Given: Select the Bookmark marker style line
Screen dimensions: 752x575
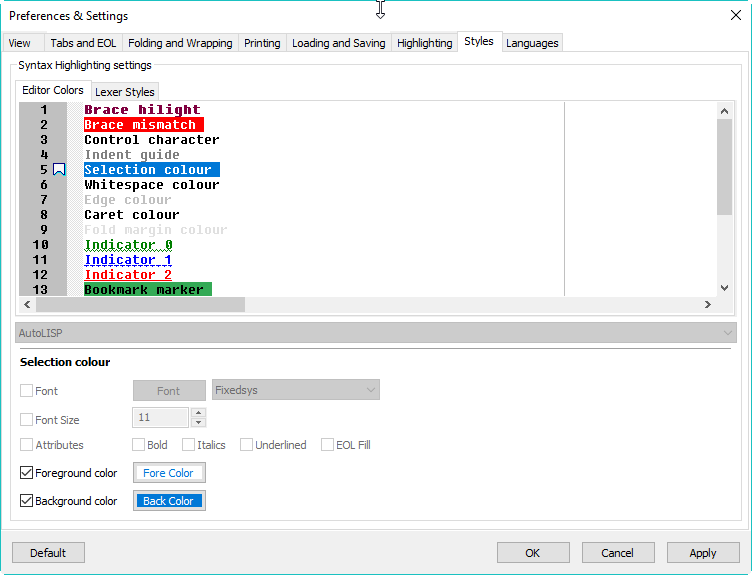Looking at the screenshot, I should pyautogui.click(x=148, y=289).
